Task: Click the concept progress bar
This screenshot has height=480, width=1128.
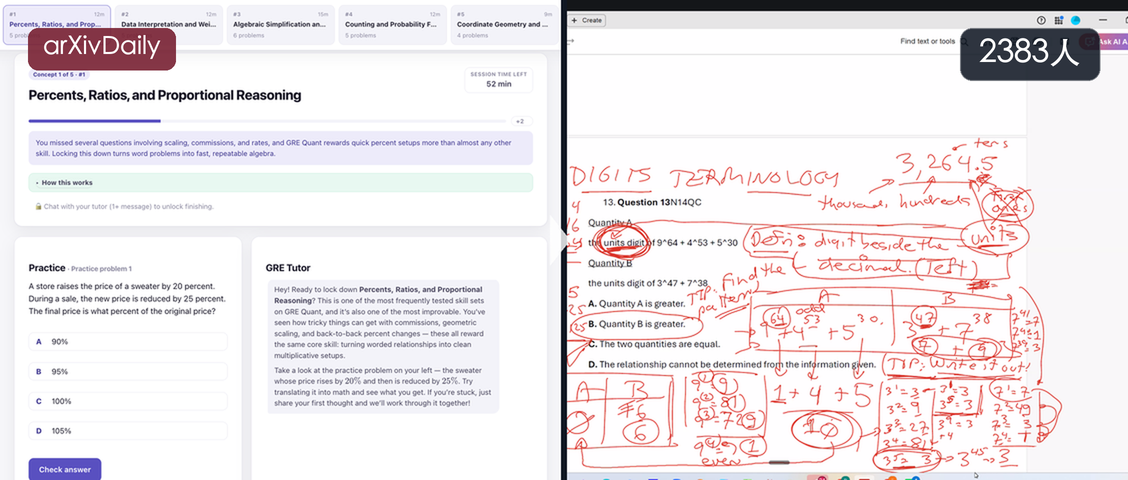Action: [x=268, y=121]
